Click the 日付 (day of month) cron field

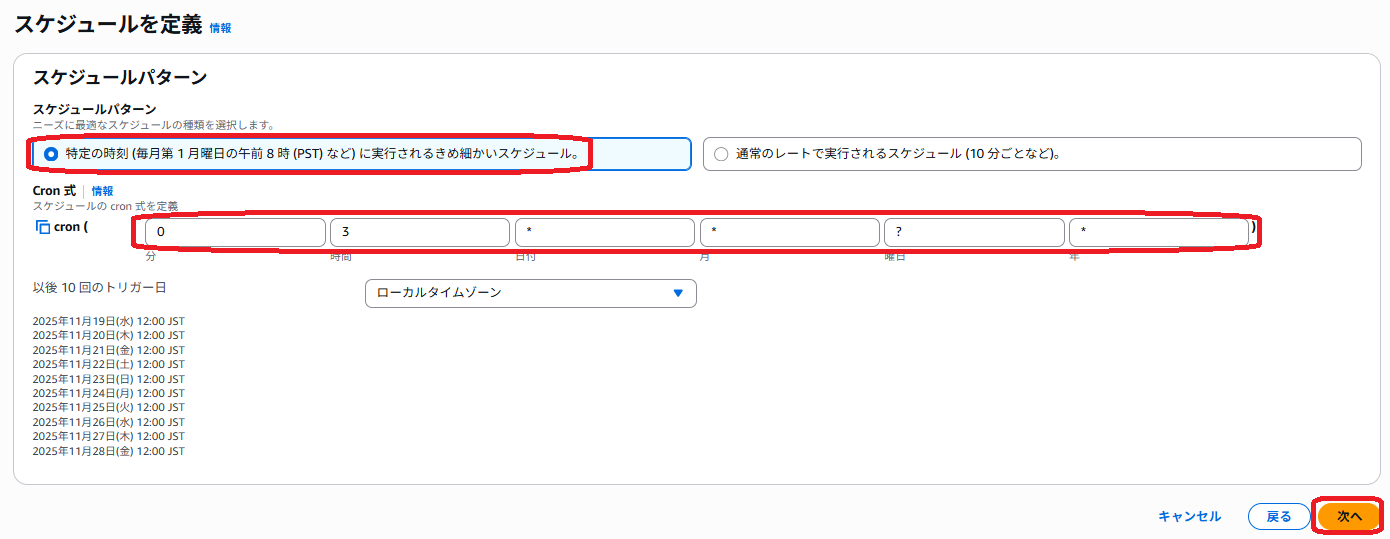605,233
